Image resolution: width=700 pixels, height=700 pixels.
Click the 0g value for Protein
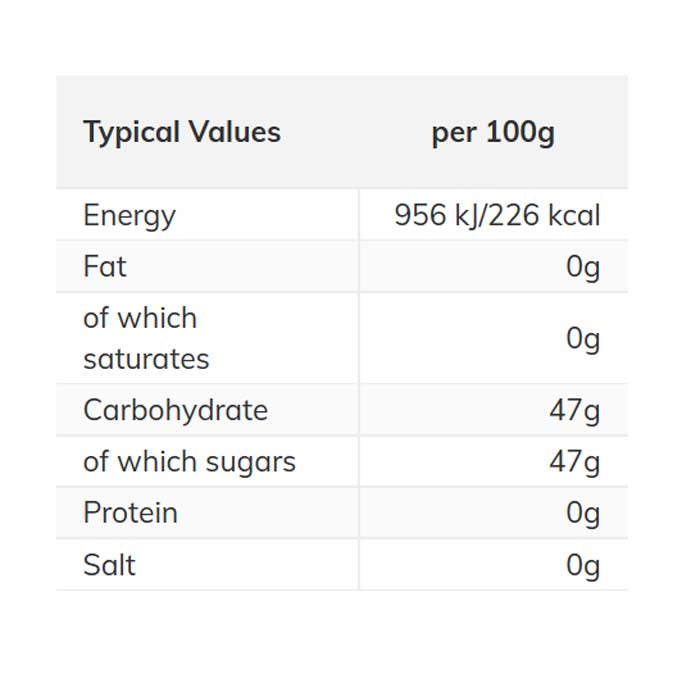click(x=583, y=513)
